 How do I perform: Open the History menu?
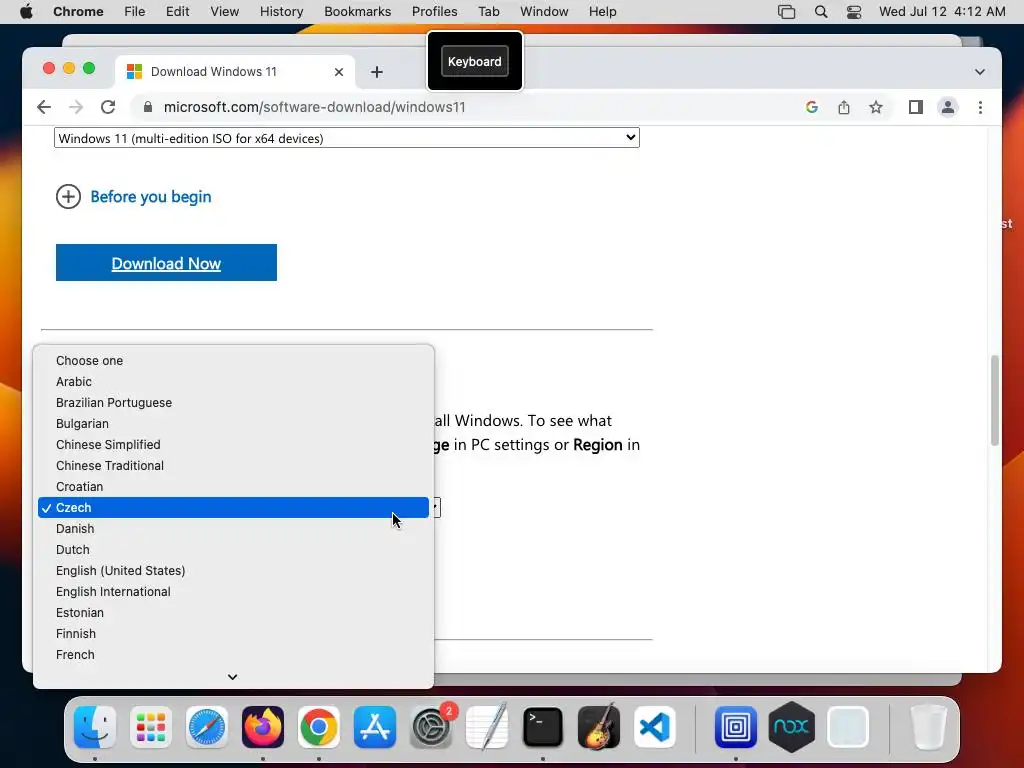click(x=281, y=12)
